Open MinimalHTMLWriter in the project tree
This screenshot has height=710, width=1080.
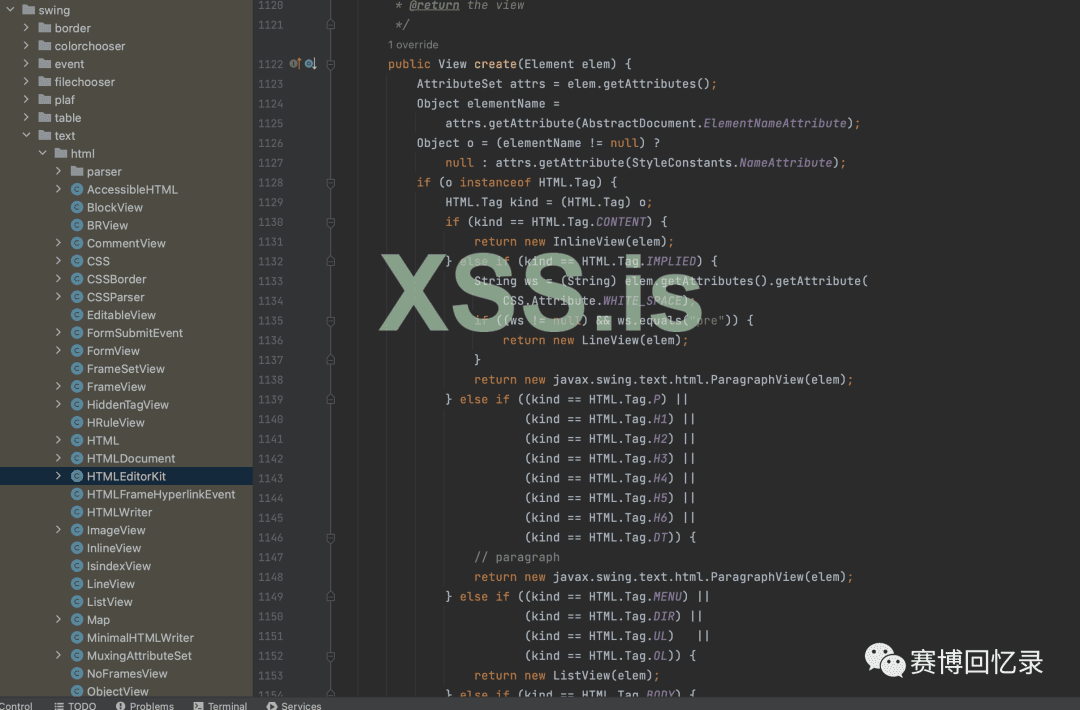[x=140, y=638]
